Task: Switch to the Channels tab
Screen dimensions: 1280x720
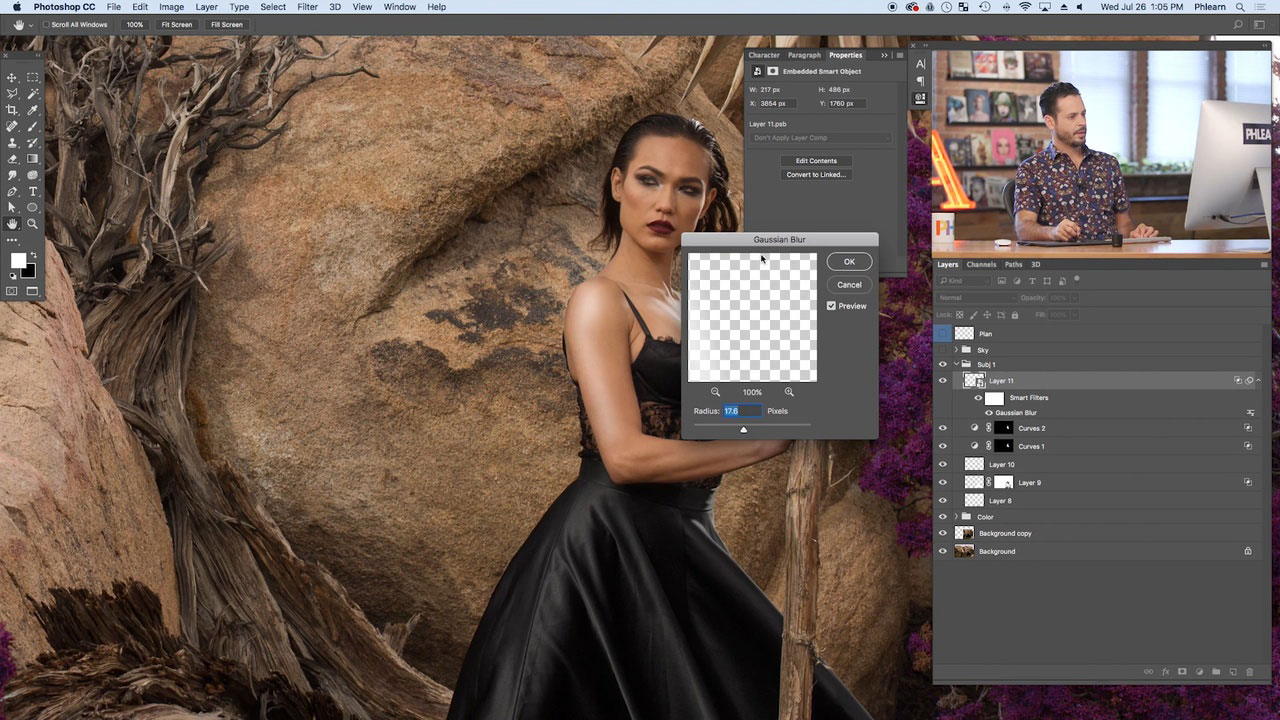Action: point(981,265)
